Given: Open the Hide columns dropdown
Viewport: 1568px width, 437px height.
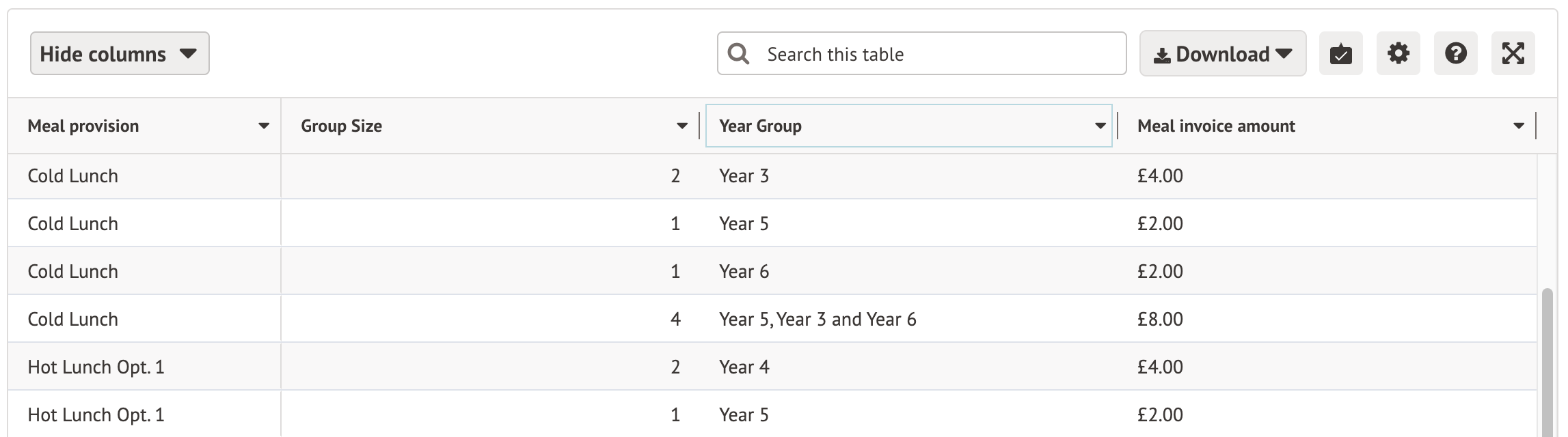Looking at the screenshot, I should [x=120, y=53].
